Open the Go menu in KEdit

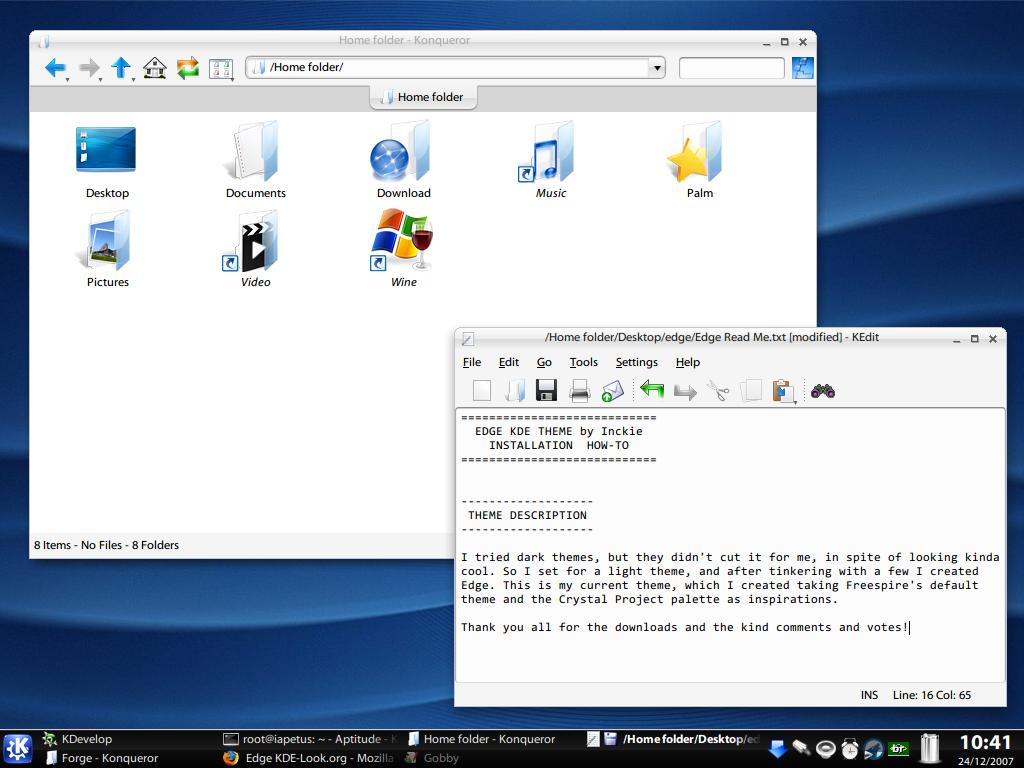tap(544, 362)
